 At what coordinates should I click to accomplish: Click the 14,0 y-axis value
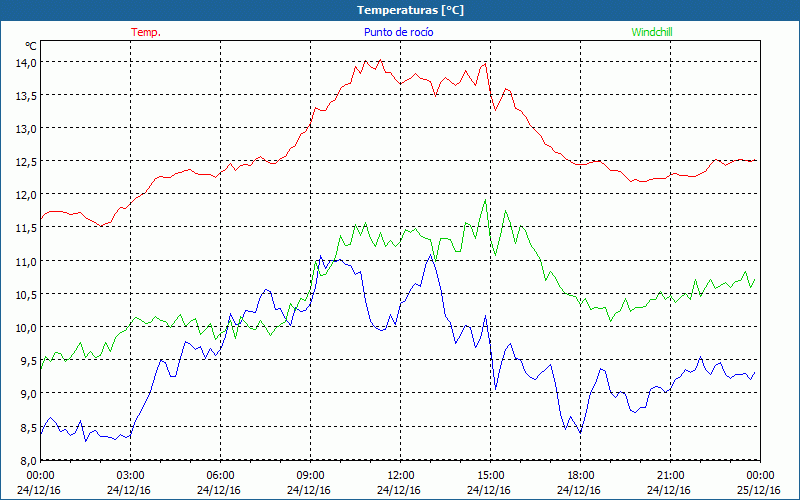tap(26, 63)
